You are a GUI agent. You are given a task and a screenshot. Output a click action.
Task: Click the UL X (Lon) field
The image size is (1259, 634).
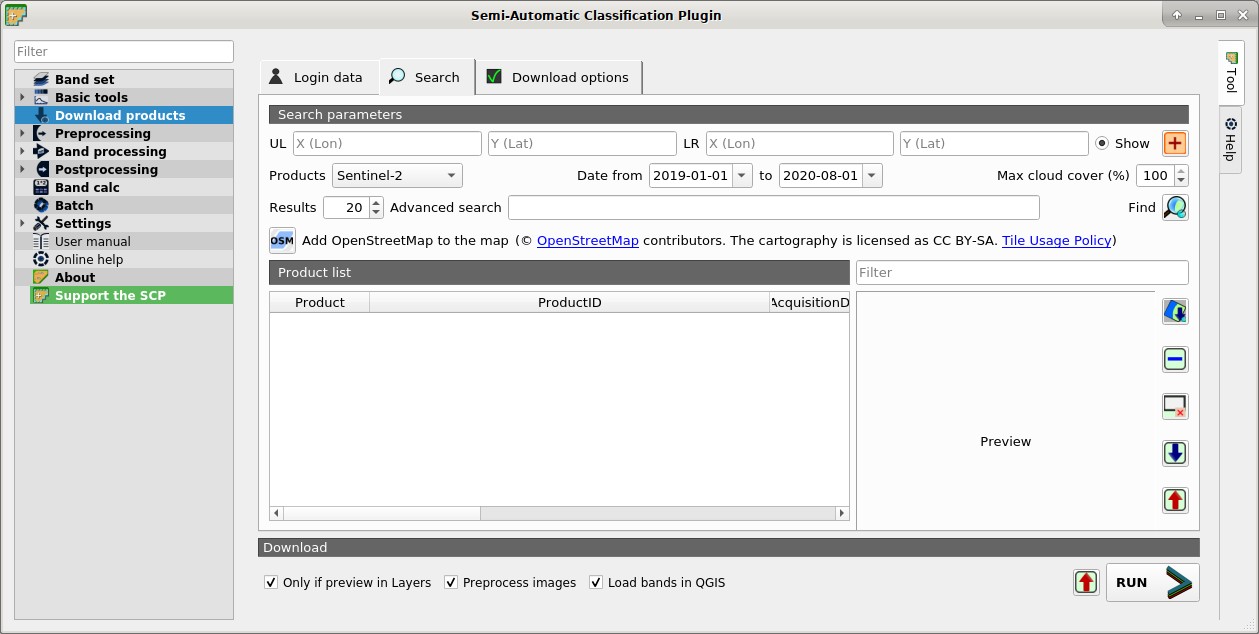pos(386,143)
